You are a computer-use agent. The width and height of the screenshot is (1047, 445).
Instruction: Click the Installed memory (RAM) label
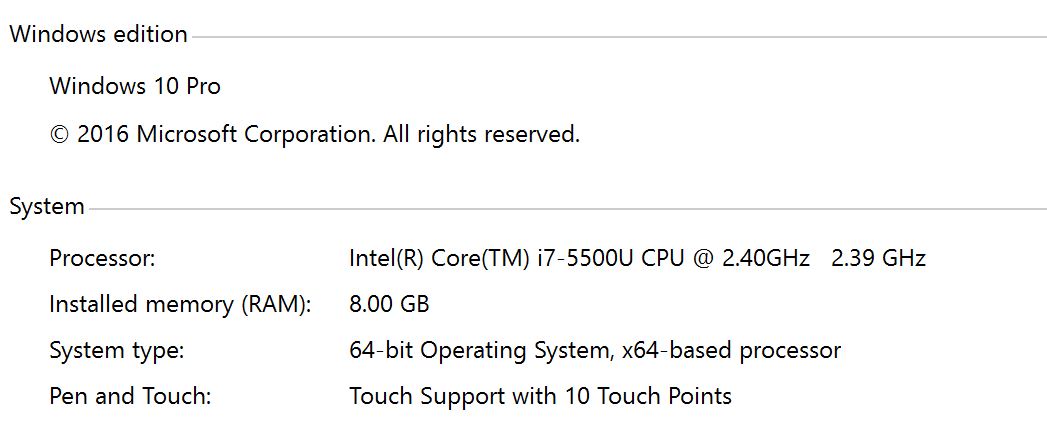(x=180, y=304)
